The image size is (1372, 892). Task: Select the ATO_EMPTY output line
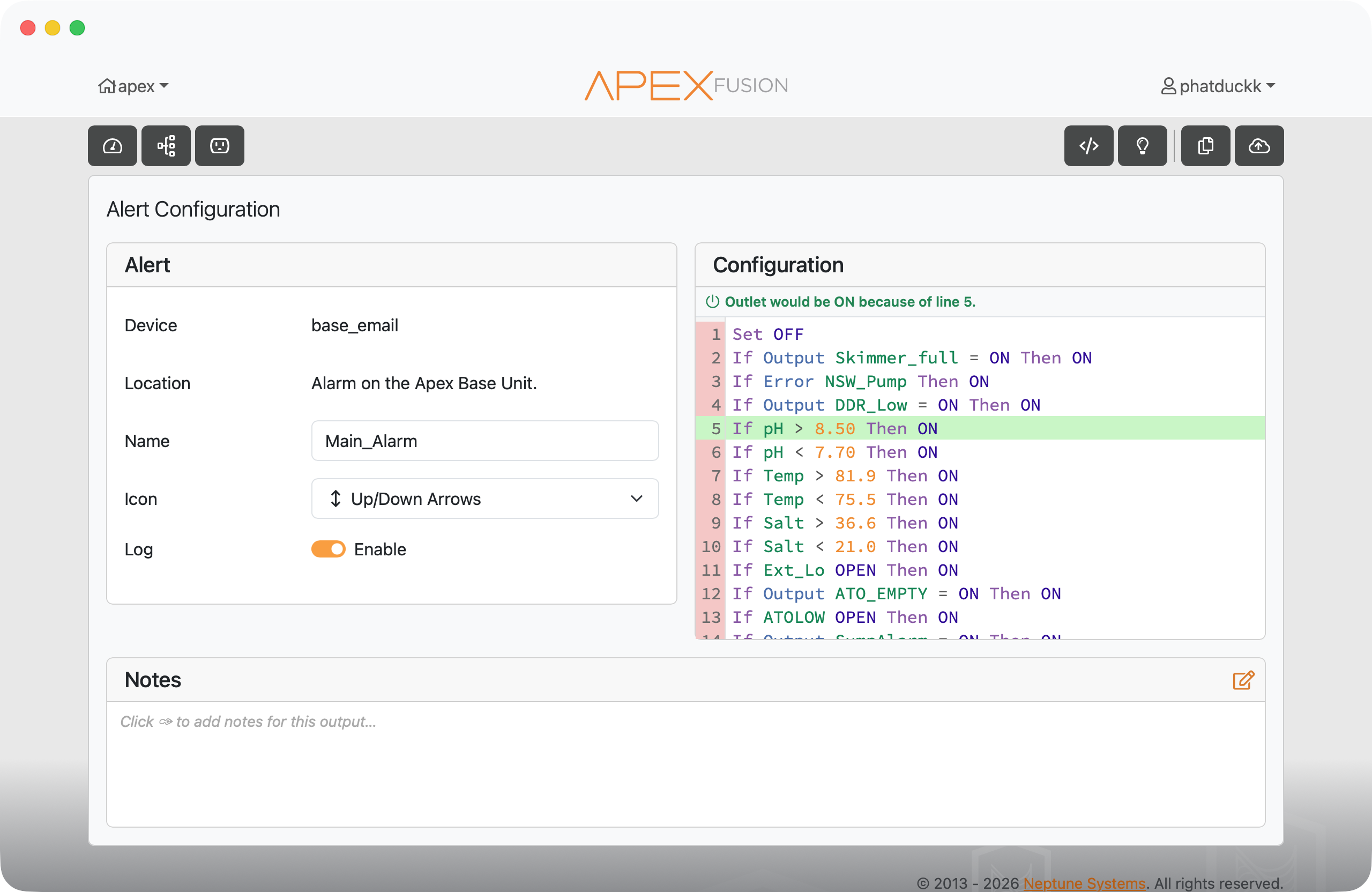980,594
